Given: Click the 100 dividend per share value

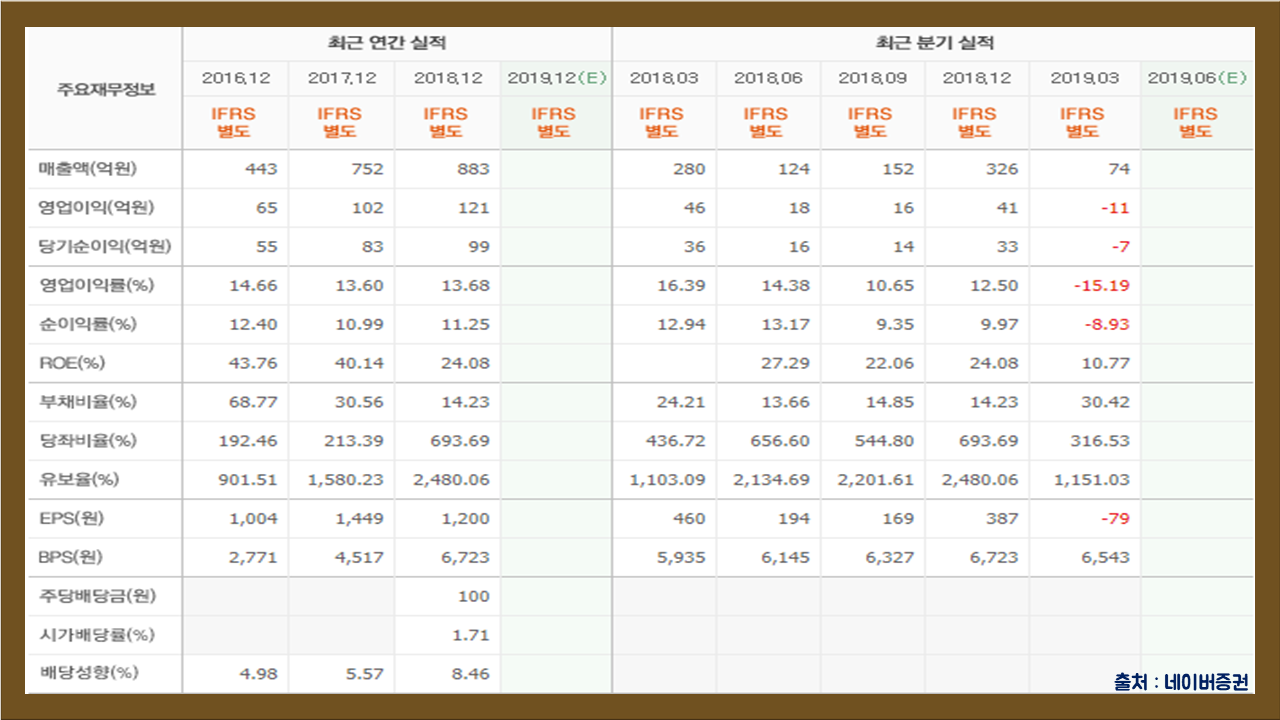Looking at the screenshot, I should click(473, 596).
